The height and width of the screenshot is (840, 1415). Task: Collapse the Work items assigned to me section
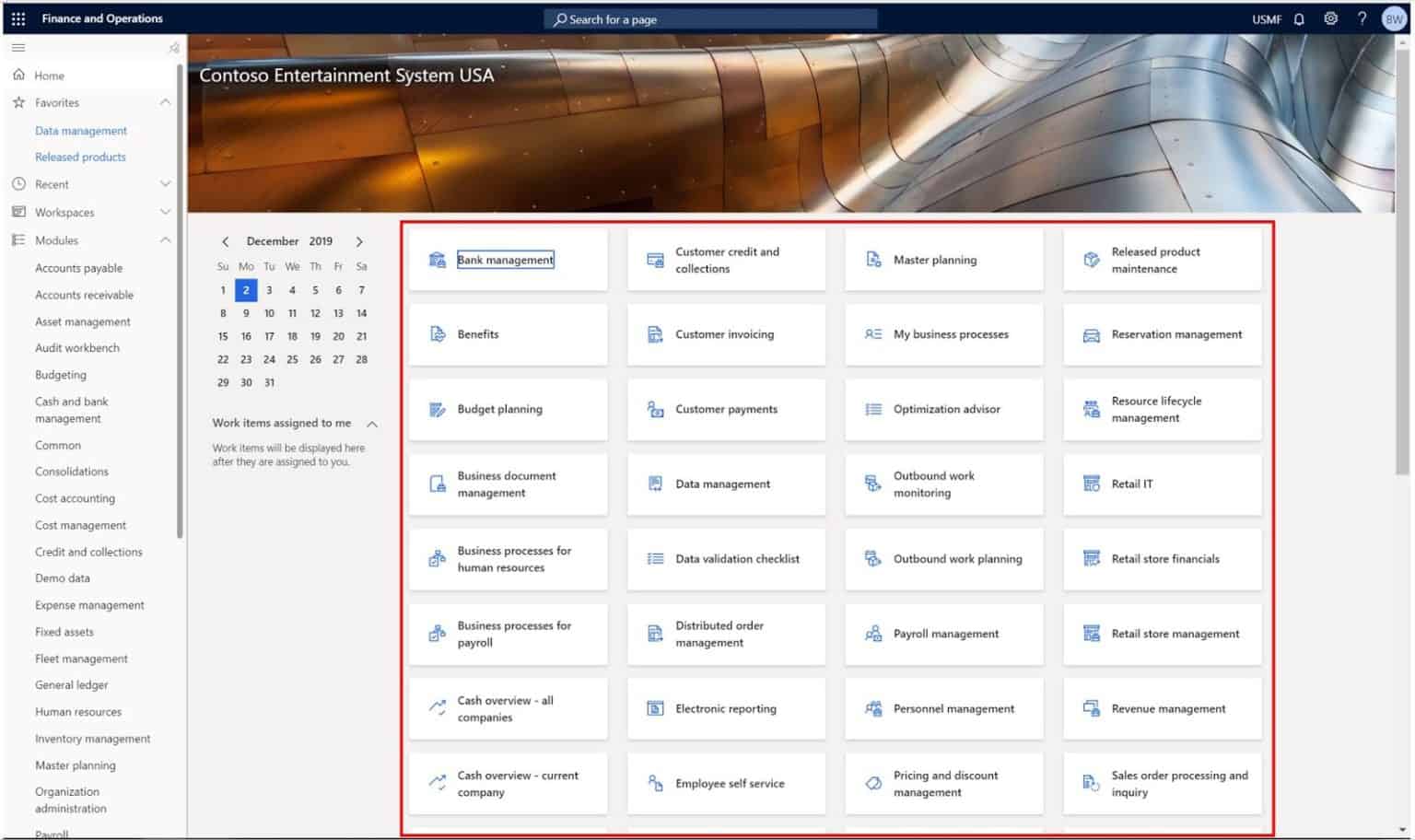373,424
